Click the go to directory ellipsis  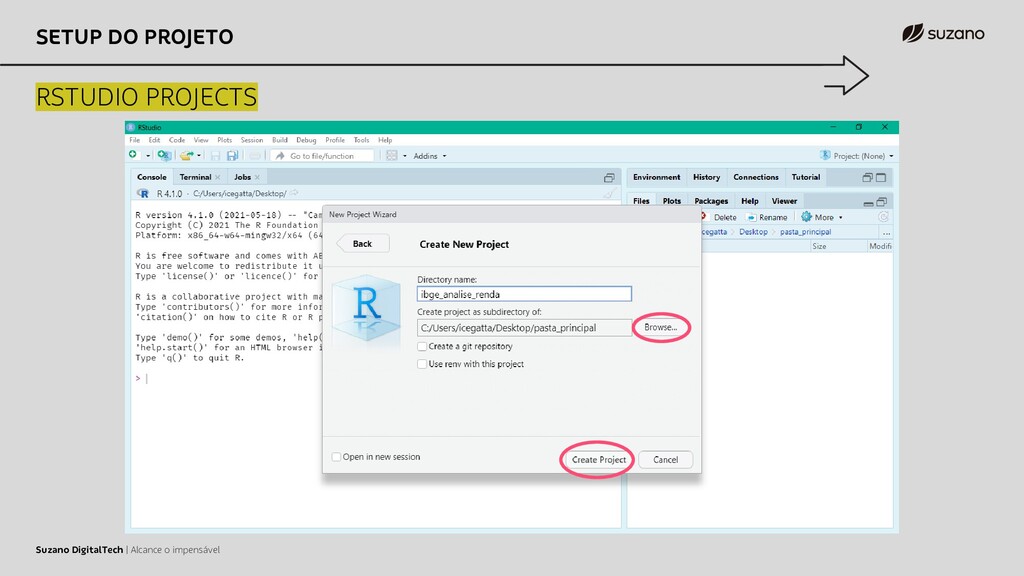point(886,232)
